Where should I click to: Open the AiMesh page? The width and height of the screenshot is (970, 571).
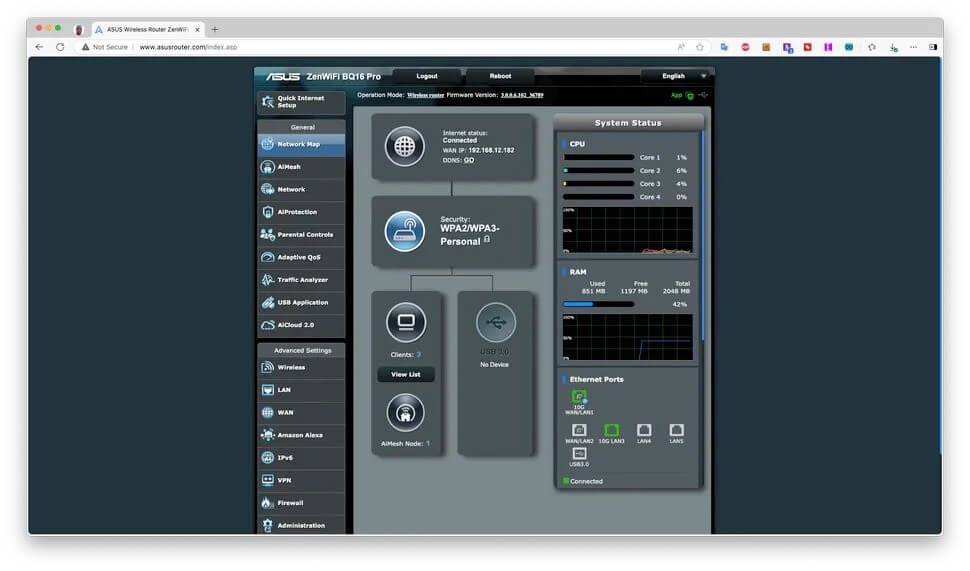click(301, 167)
